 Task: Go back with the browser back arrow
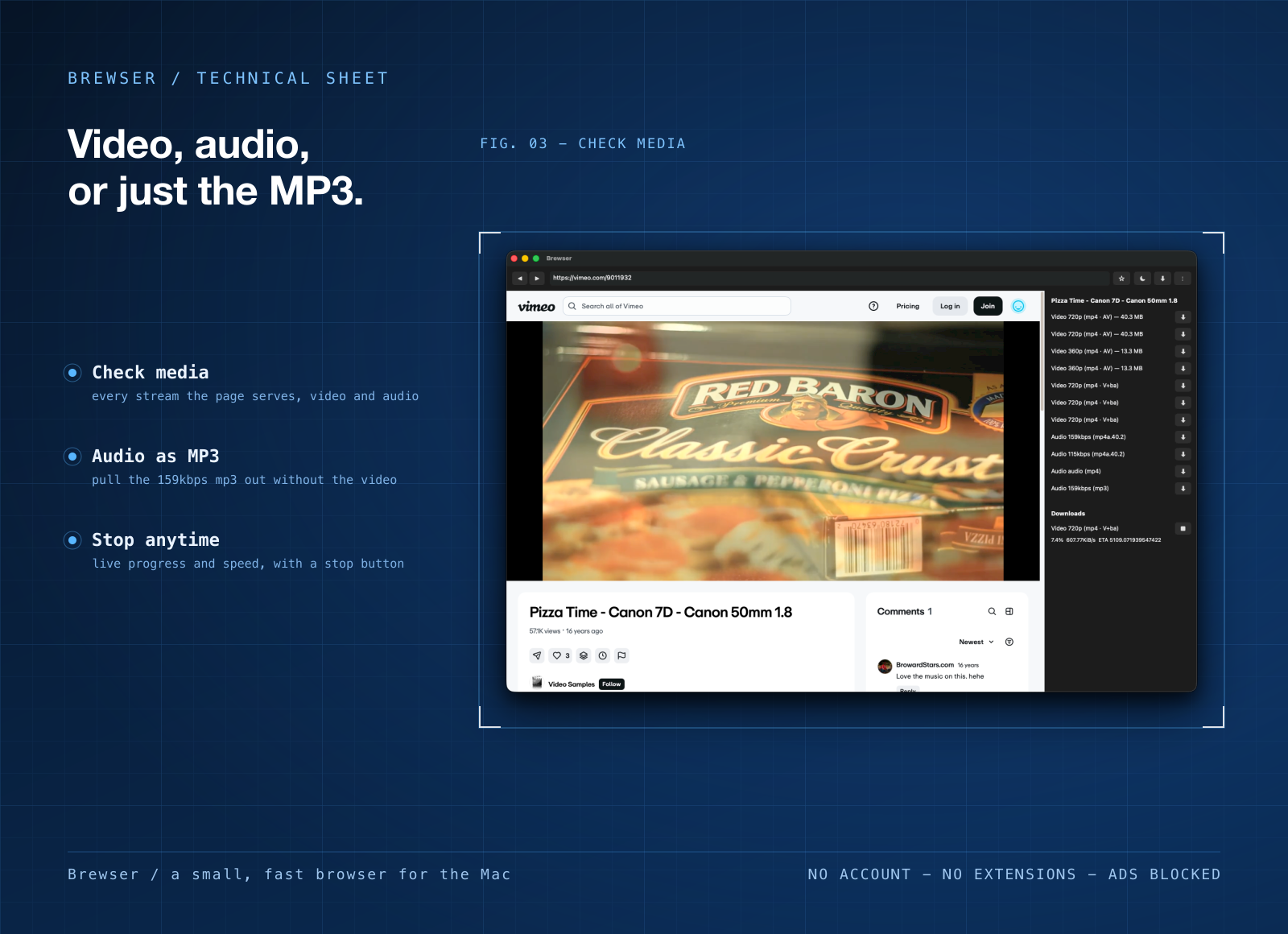(x=519, y=279)
